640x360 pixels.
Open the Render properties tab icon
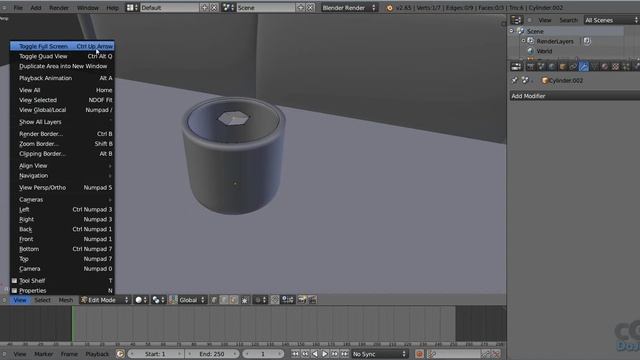pos(530,67)
